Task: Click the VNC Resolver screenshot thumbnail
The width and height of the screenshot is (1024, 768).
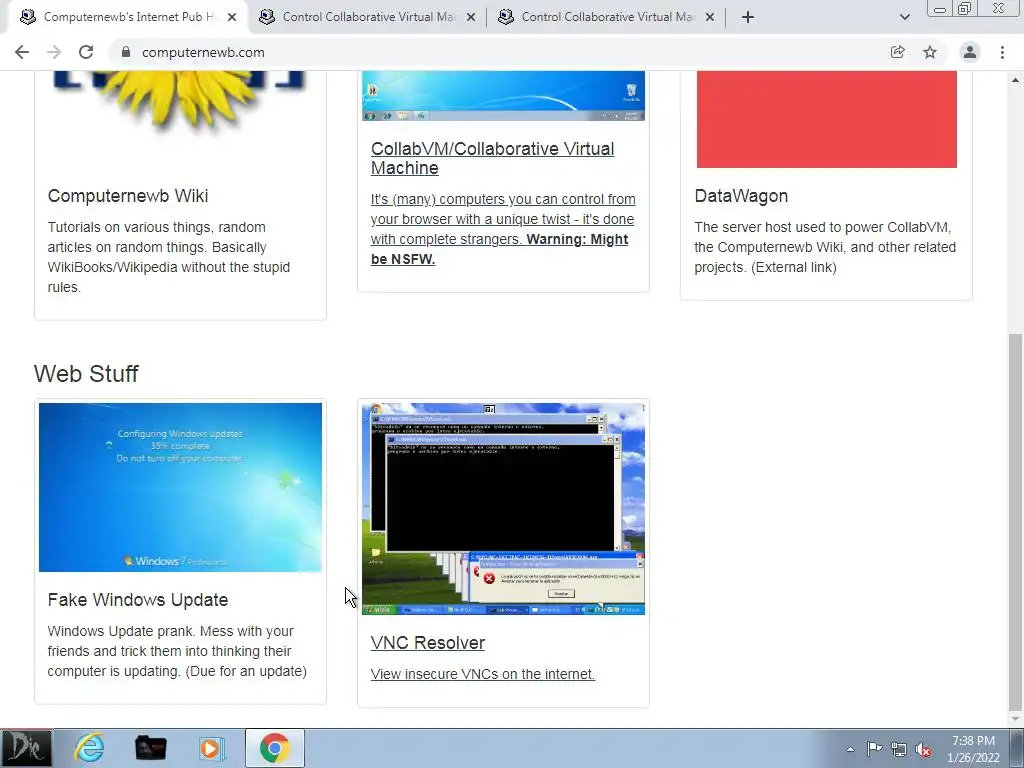Action: tap(504, 509)
